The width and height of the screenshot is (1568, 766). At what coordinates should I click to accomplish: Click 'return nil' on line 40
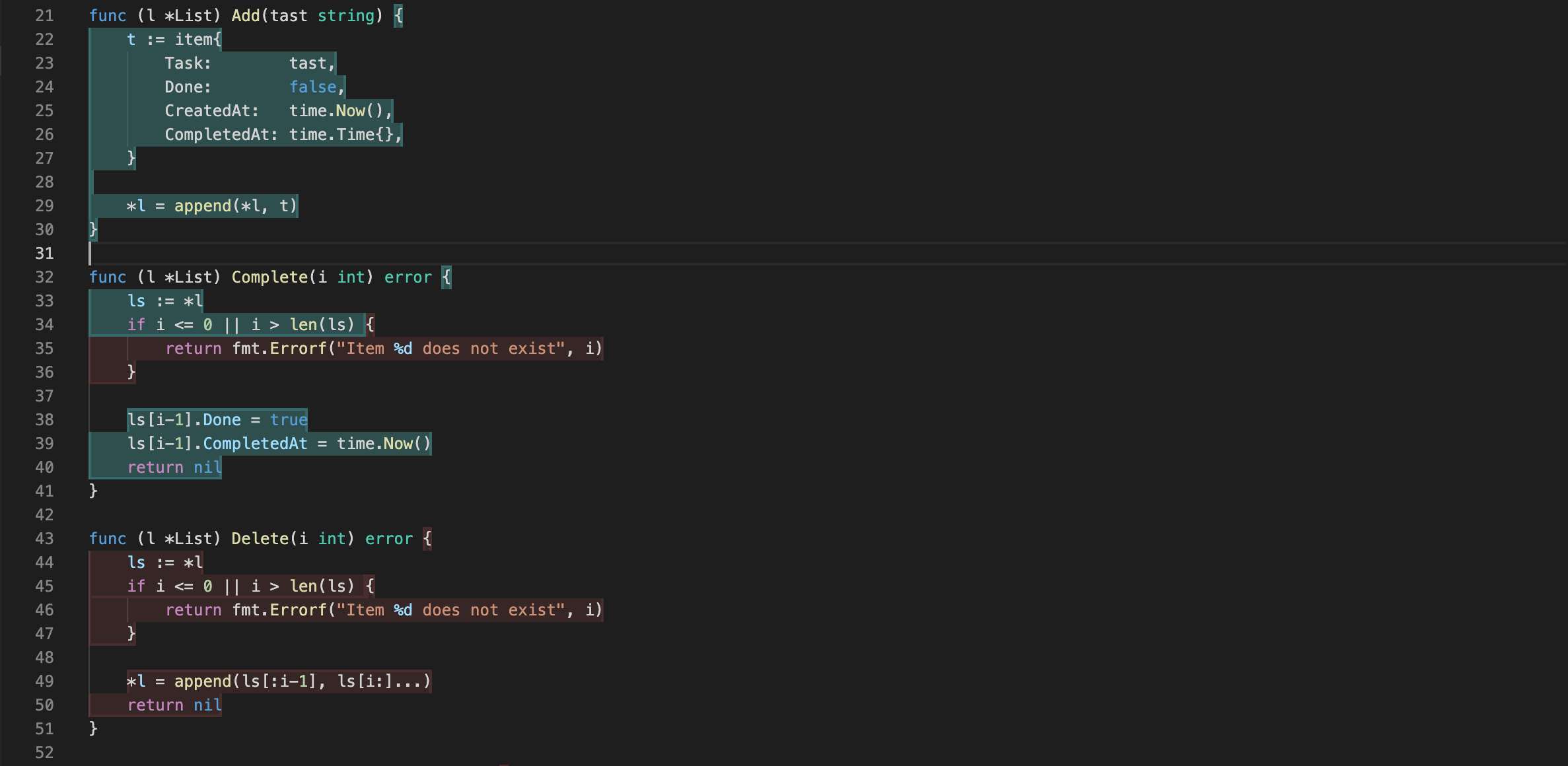174,468
